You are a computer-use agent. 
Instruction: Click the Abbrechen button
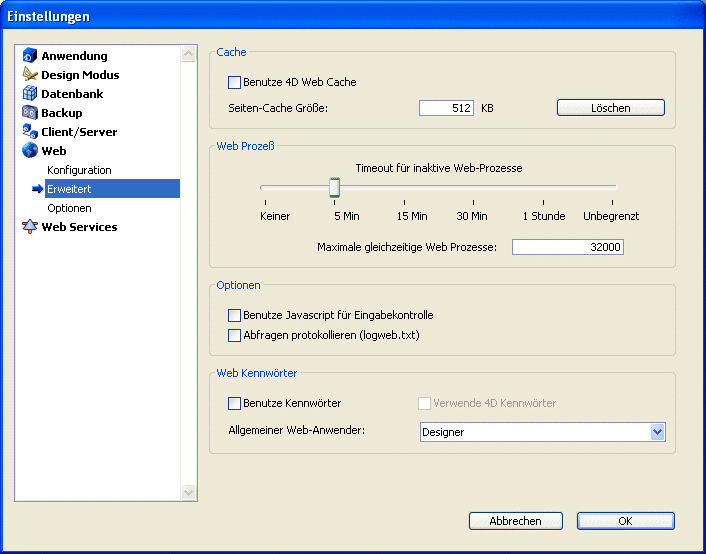515,521
